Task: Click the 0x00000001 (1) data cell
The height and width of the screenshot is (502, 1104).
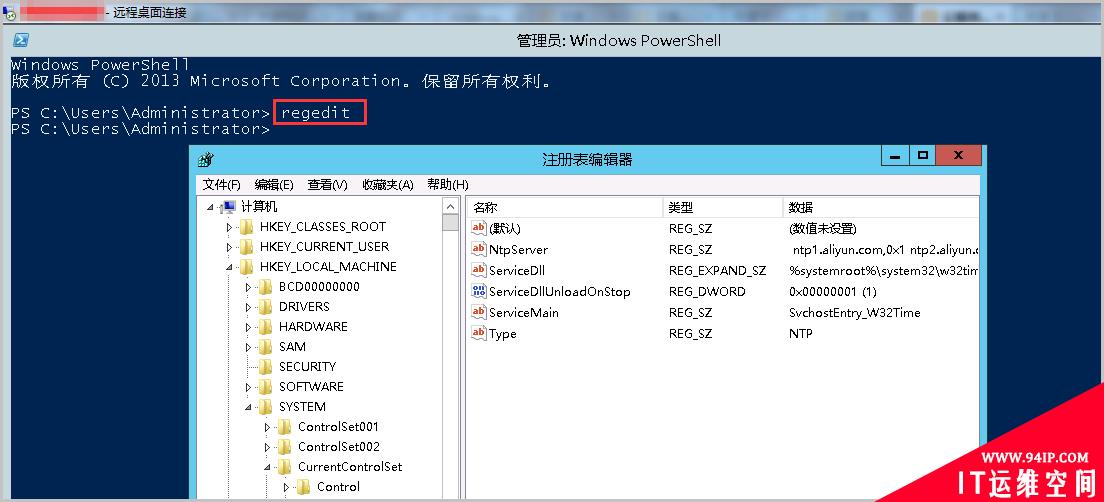Action: 832,291
